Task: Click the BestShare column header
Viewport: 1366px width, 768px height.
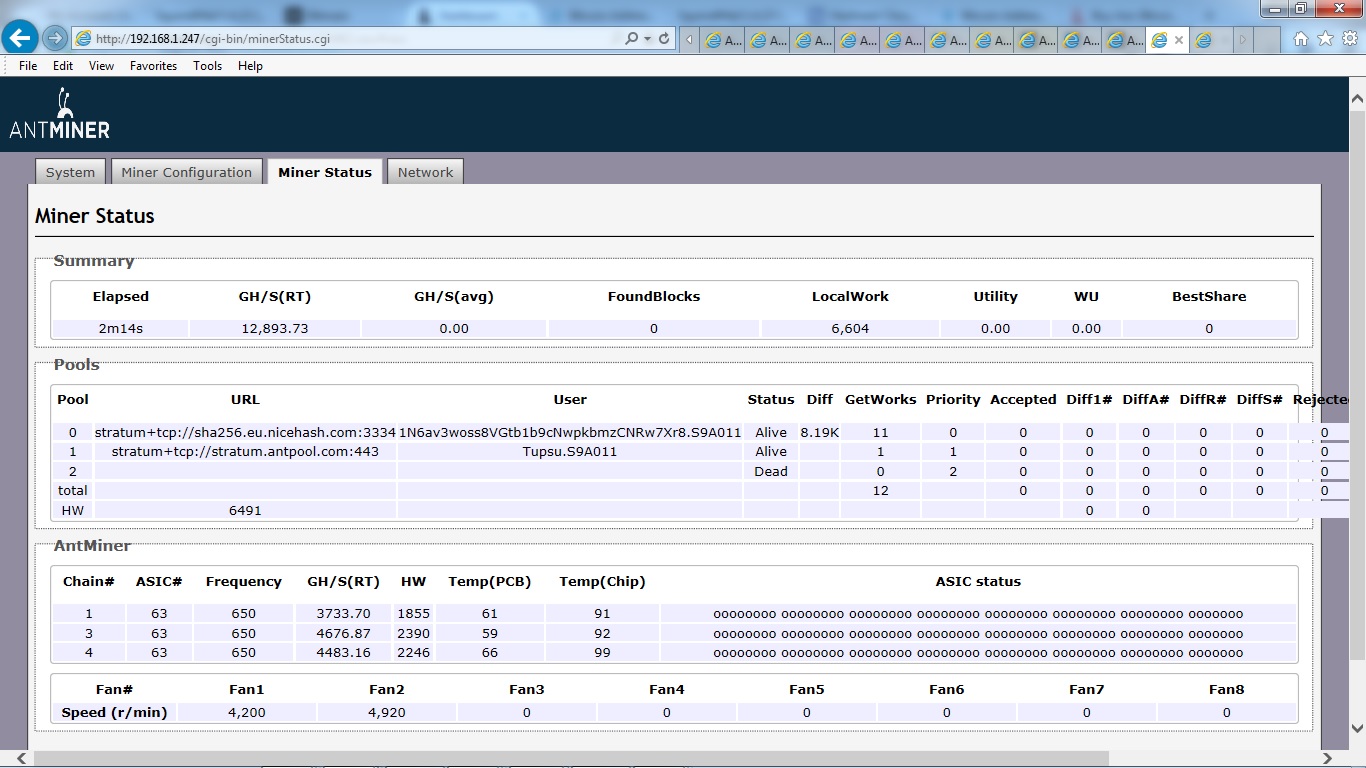Action: (1209, 296)
